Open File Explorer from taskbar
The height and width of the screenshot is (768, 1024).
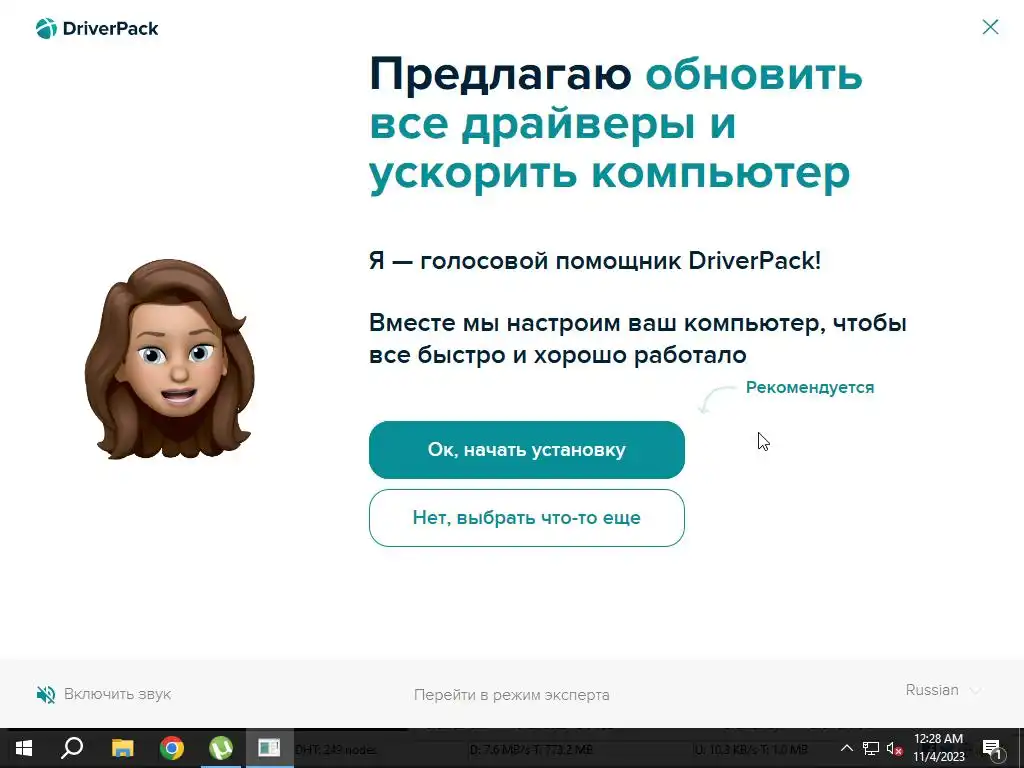pos(122,748)
